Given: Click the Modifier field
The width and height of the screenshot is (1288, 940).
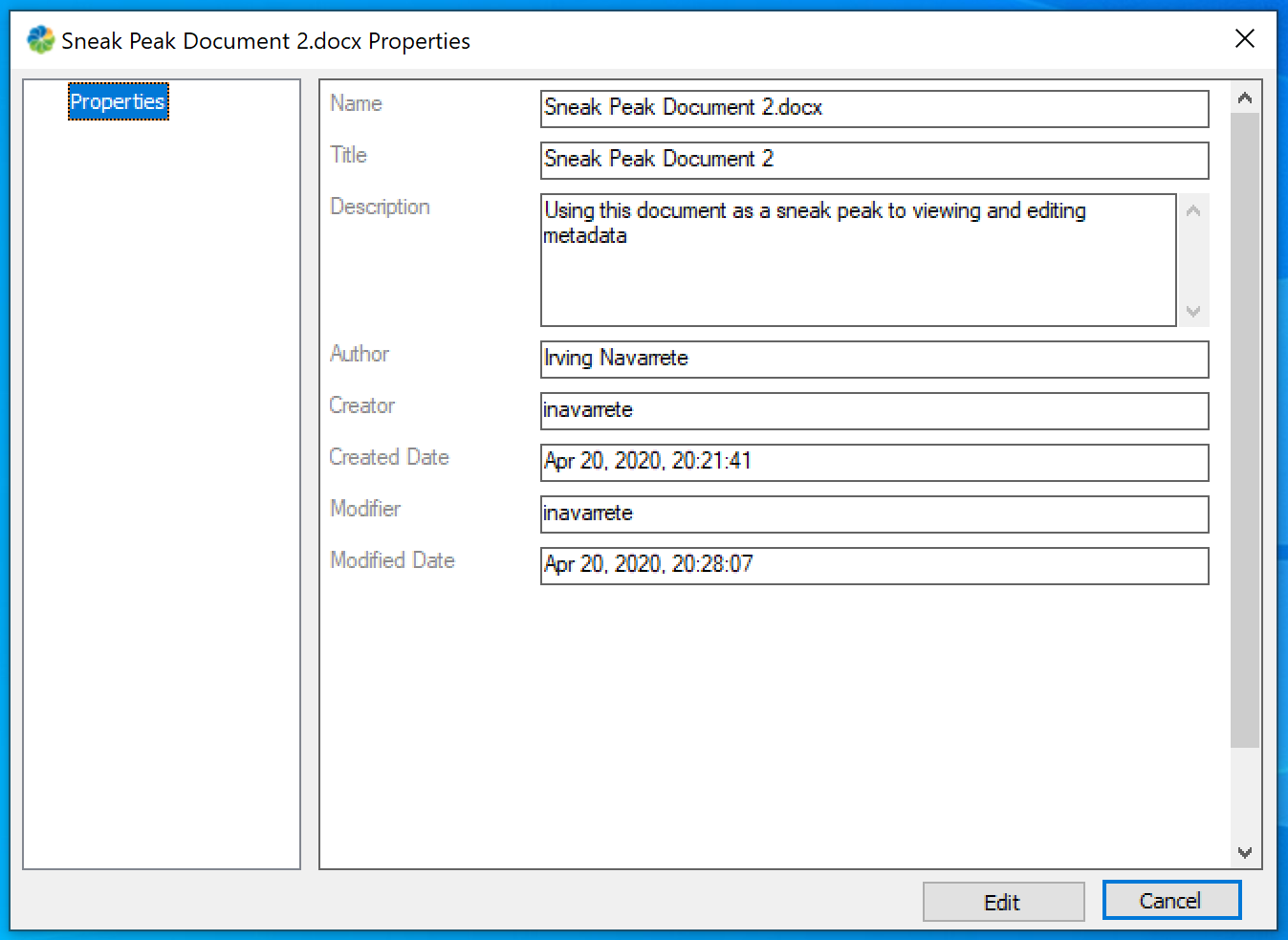Looking at the screenshot, I should click(x=873, y=514).
